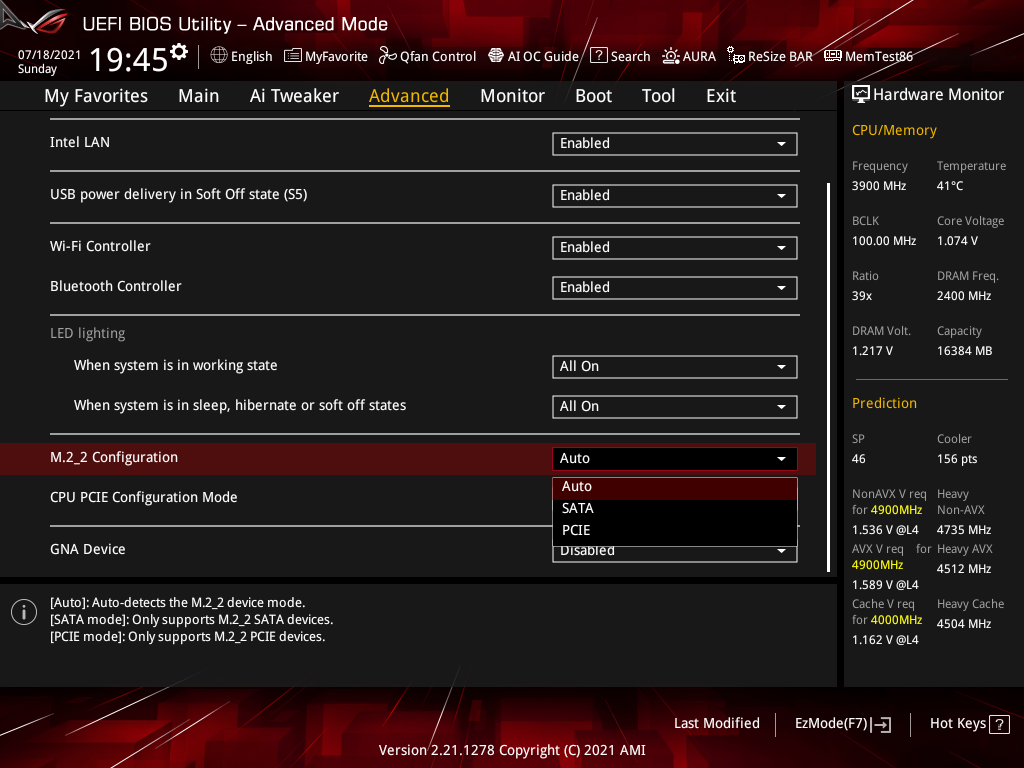Open the BIOS Search tool
The width and height of the screenshot is (1024, 768).
coord(619,56)
